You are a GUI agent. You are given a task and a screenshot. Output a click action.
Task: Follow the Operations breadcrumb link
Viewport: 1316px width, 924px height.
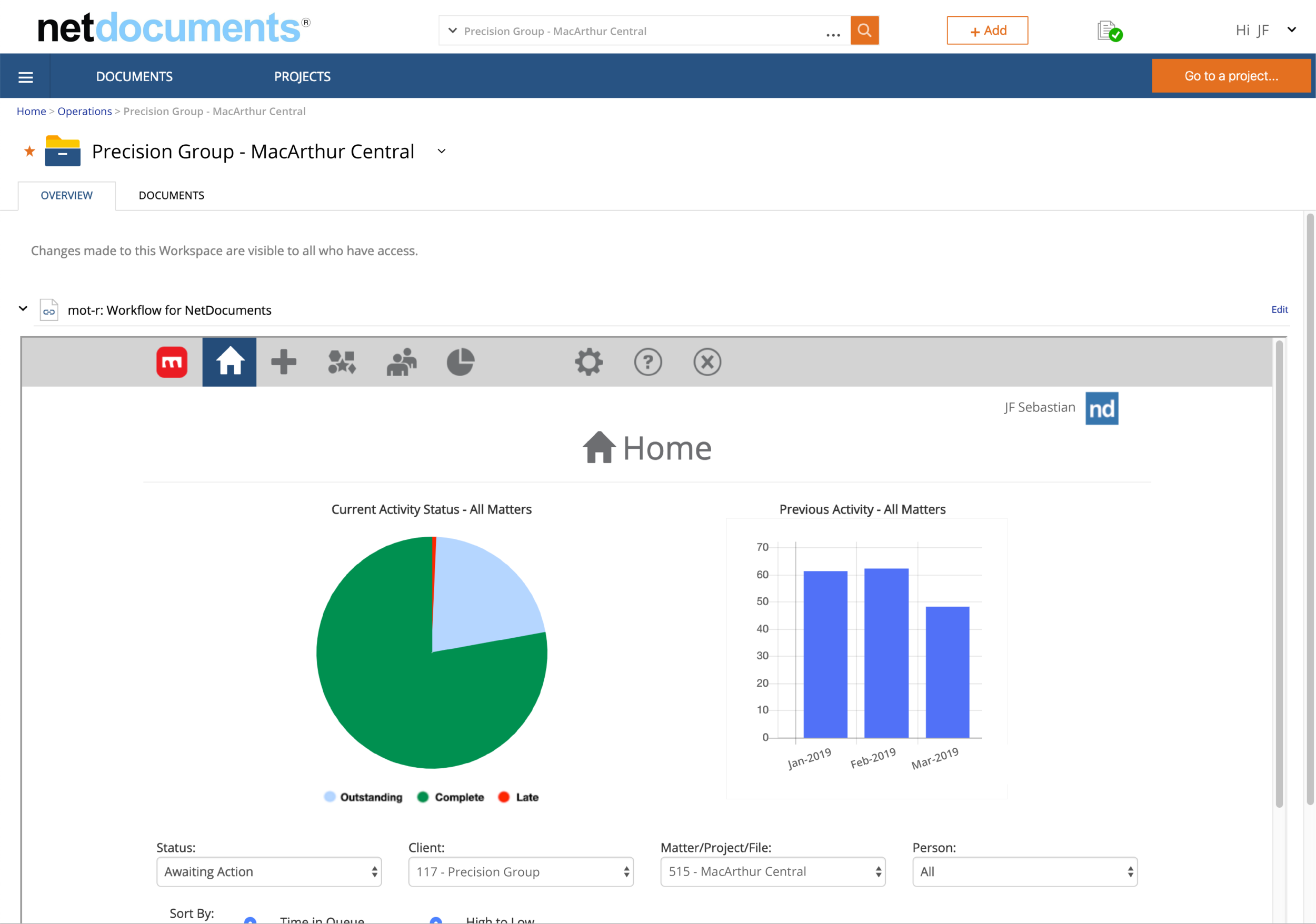pyautogui.click(x=84, y=111)
